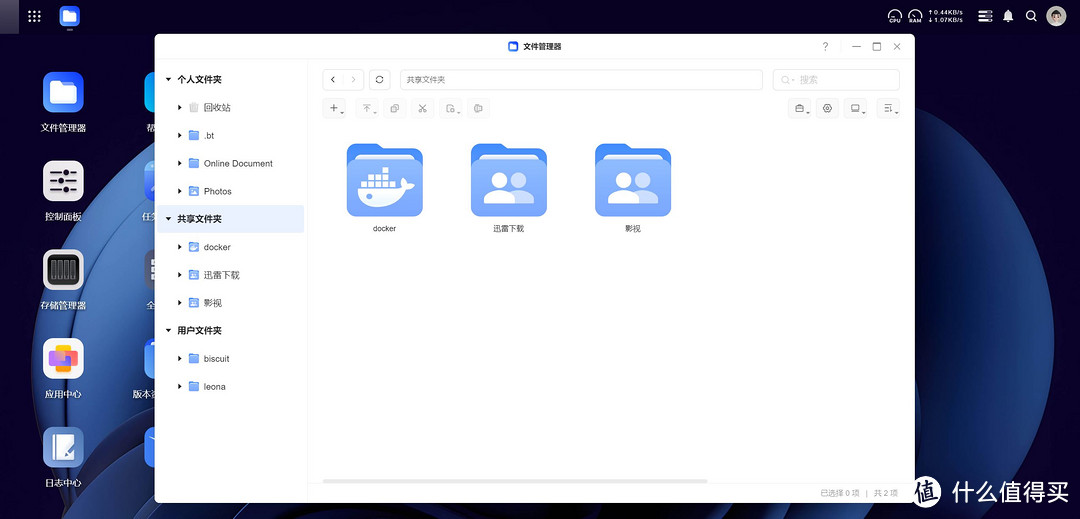This screenshot has height=519, width=1080.
Task: Launch the Control Panel desktop icon
Action: (x=63, y=181)
